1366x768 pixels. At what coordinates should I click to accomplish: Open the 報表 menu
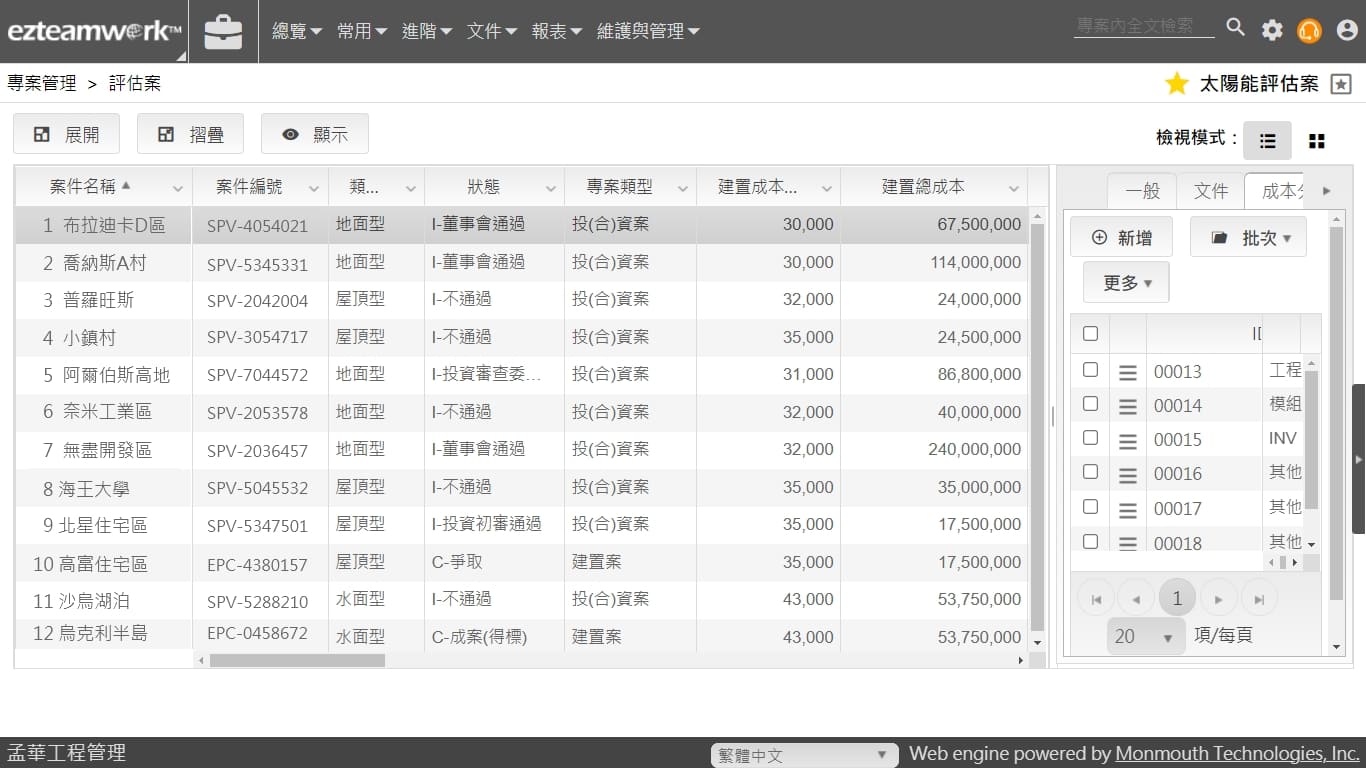(556, 32)
